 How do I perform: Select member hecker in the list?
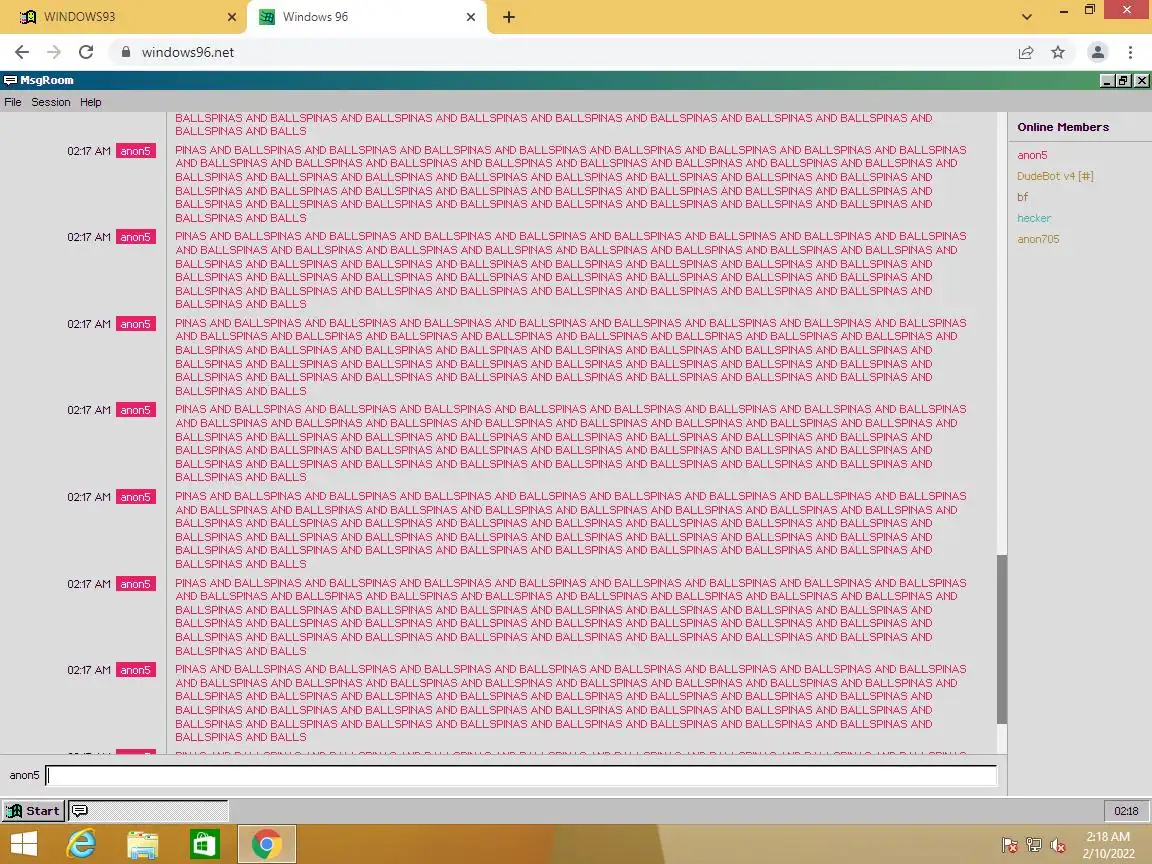1034,218
